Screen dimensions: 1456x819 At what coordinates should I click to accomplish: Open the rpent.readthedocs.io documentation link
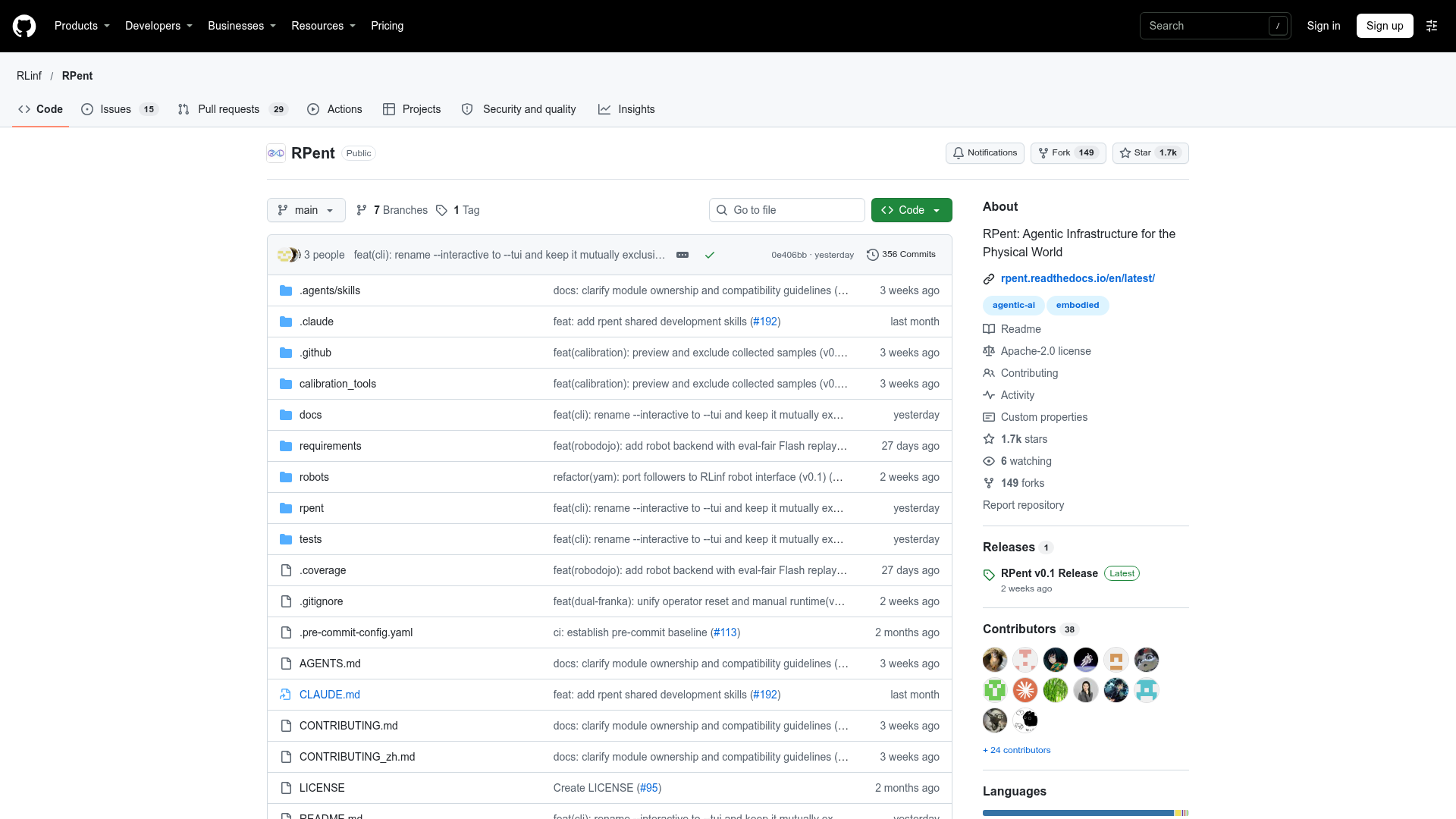pyautogui.click(x=1078, y=278)
